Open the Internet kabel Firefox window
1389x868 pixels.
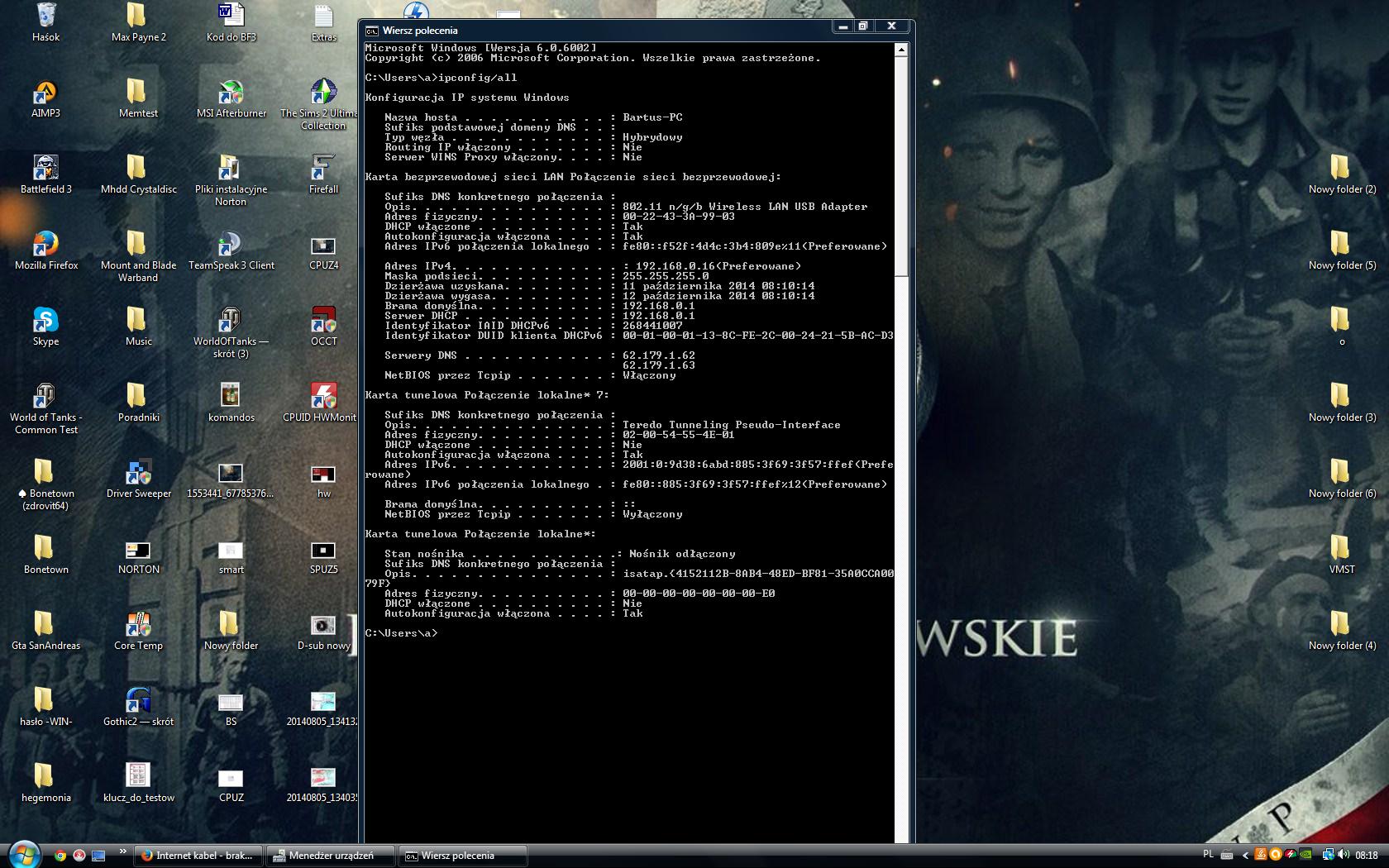198,856
